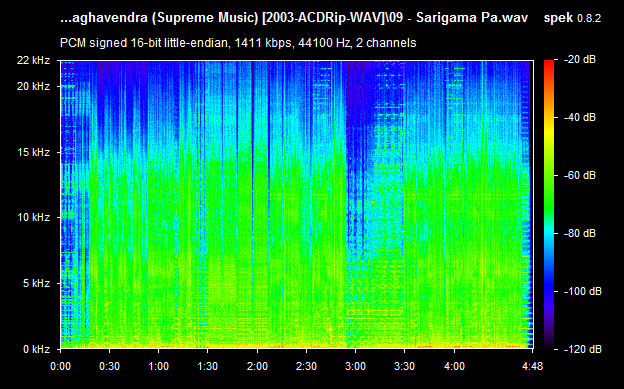Click the Sarigama Pa.wav file title
The image size is (624, 389).
pos(472,18)
